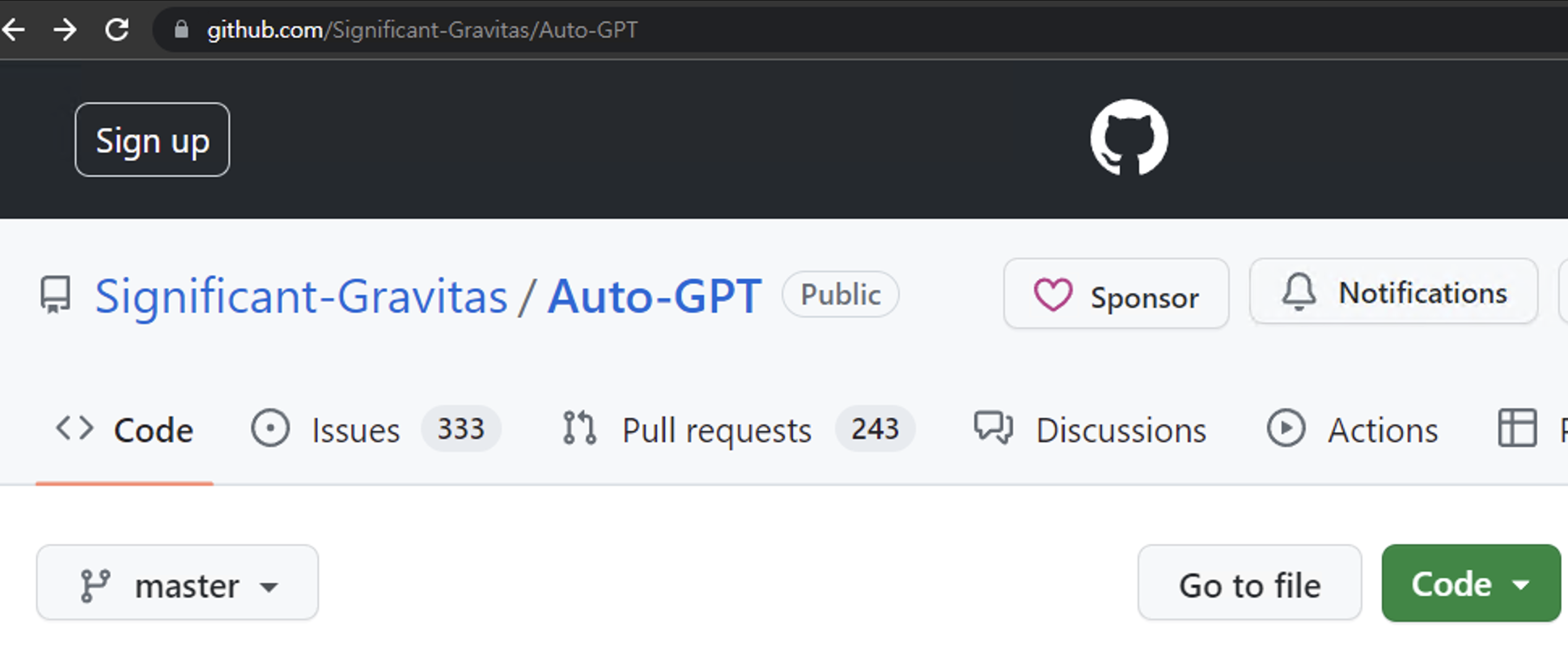Click the Projects table icon
This screenshot has width=1568, height=651.
pyautogui.click(x=1517, y=428)
